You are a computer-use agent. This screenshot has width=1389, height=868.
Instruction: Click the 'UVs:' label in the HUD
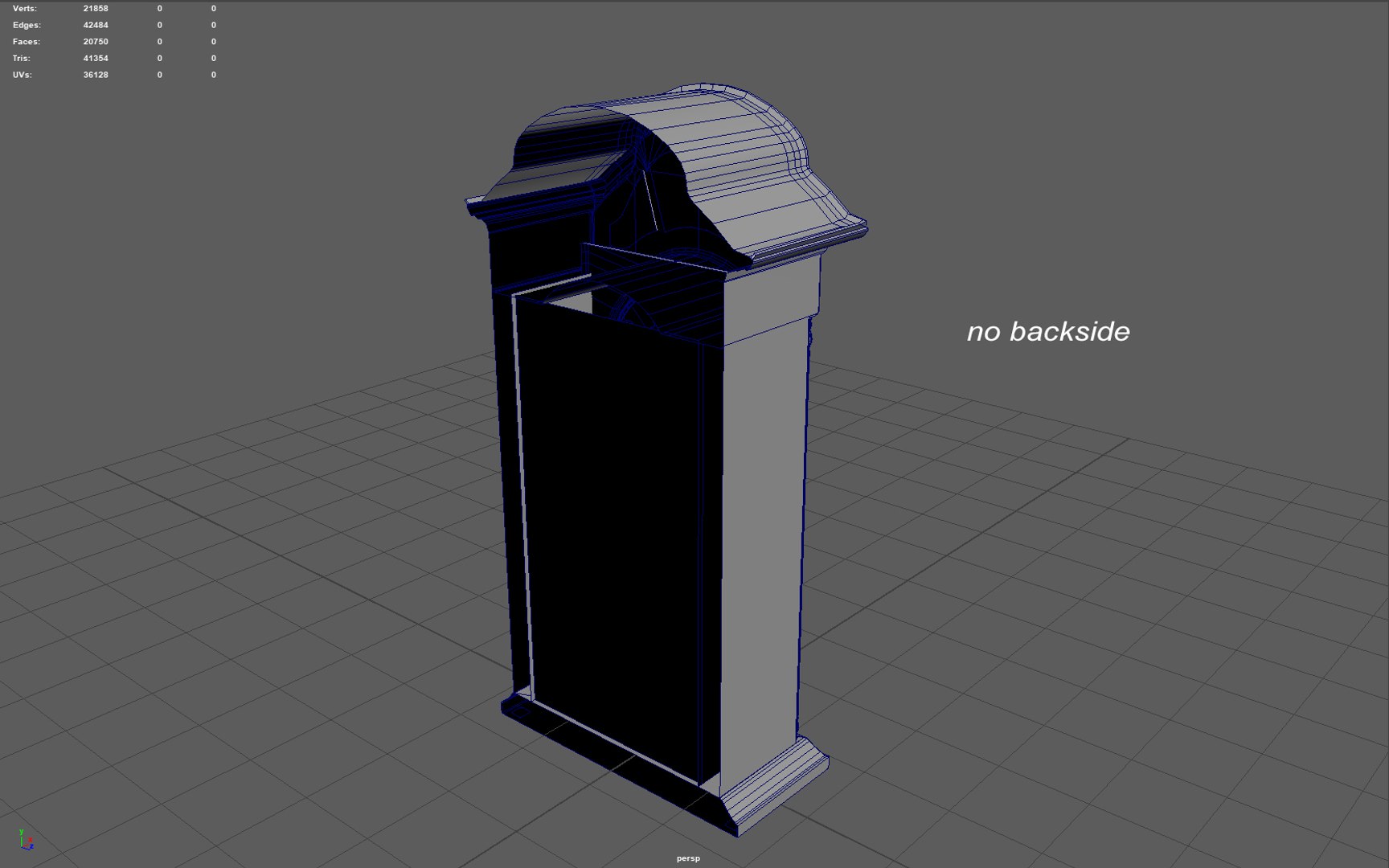pos(23,75)
